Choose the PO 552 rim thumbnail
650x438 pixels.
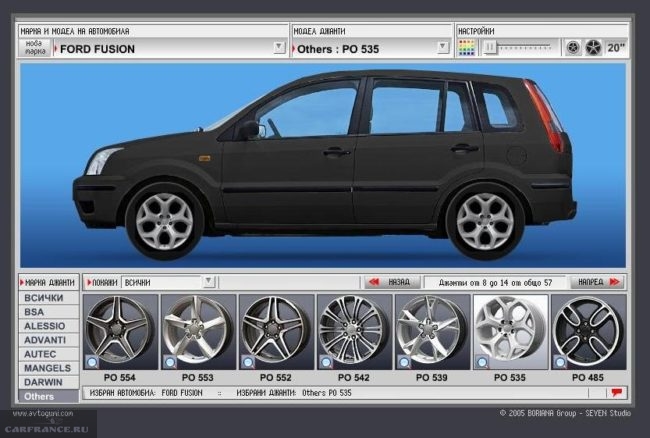276,332
